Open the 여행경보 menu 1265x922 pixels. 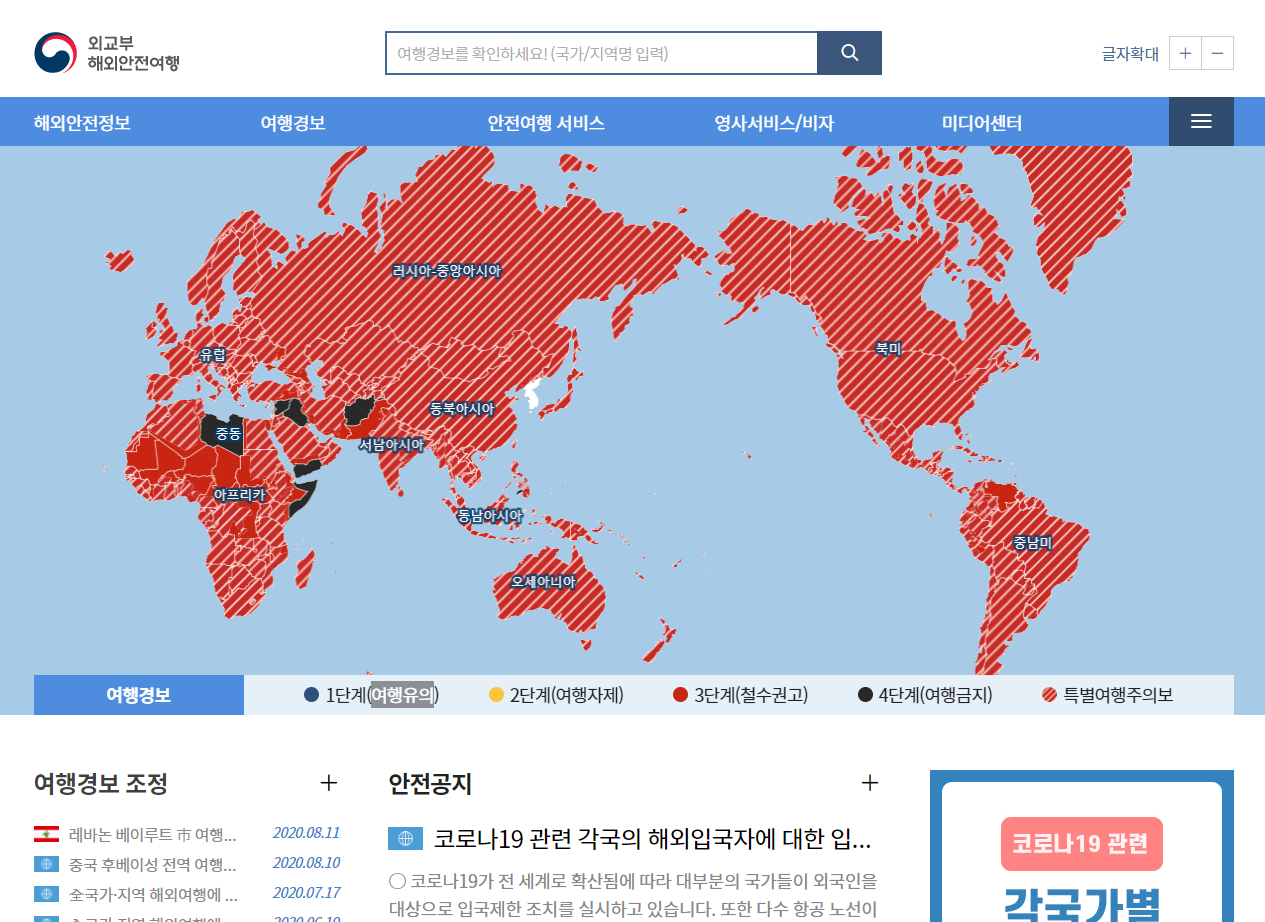293,123
